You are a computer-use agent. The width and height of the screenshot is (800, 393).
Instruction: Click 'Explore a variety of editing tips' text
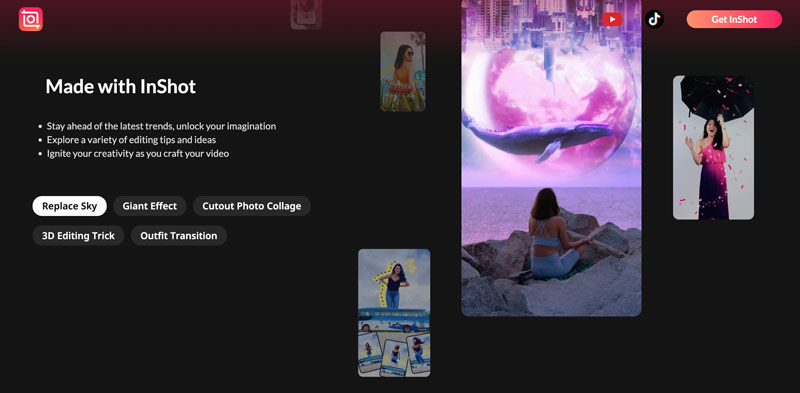pyautogui.click(x=131, y=140)
